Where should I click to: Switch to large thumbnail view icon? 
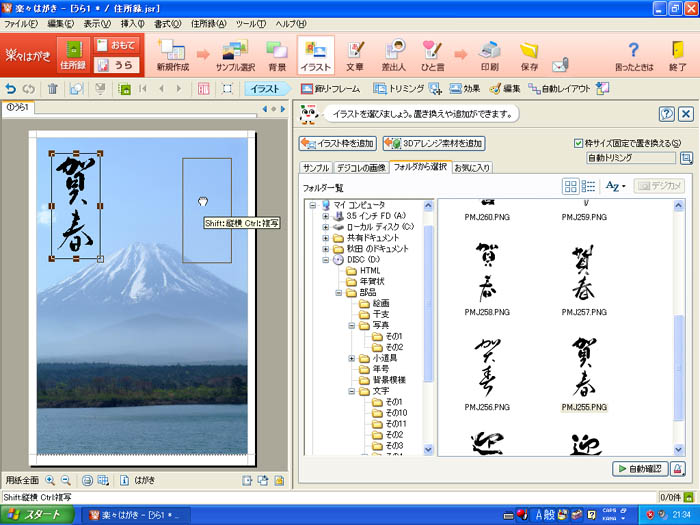[x=570, y=186]
